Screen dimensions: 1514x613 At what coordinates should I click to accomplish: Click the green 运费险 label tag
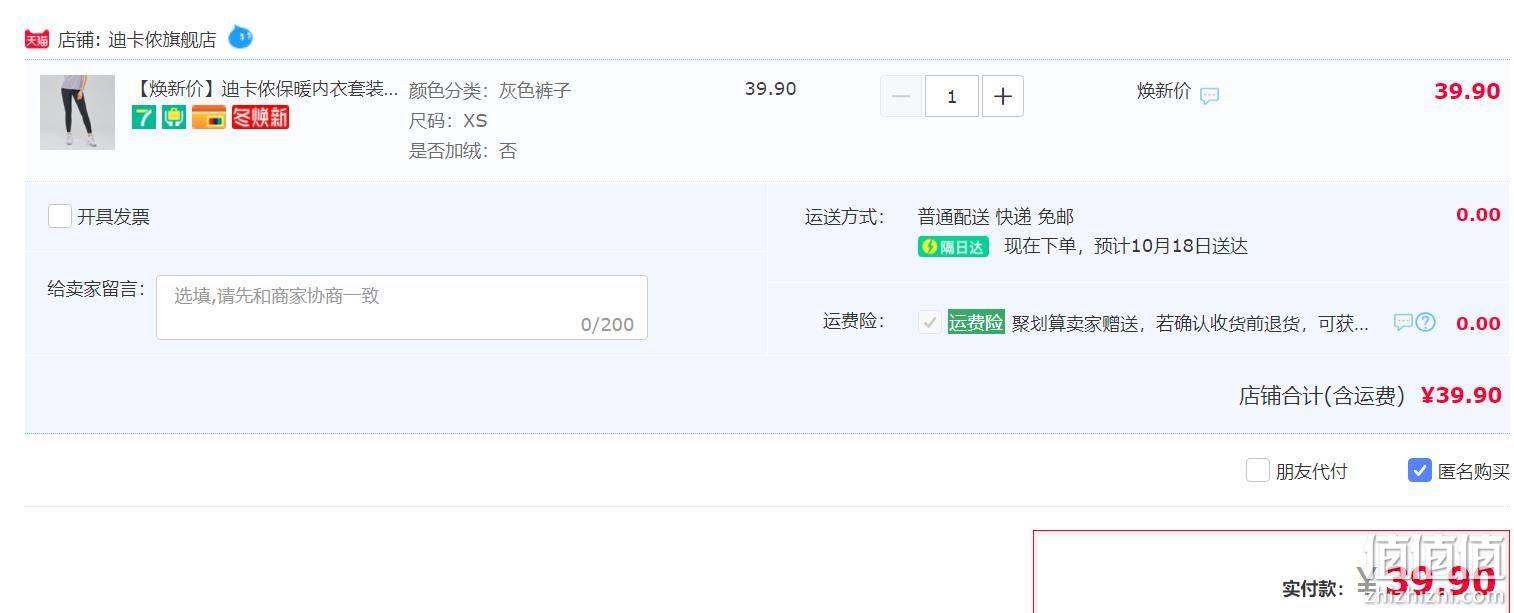point(976,322)
